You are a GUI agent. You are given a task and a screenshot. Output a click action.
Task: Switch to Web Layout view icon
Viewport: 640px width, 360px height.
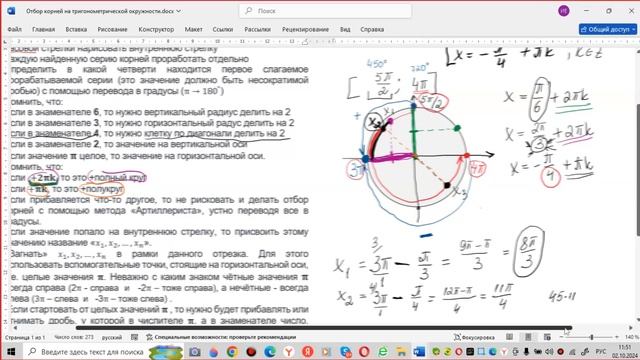547,337
